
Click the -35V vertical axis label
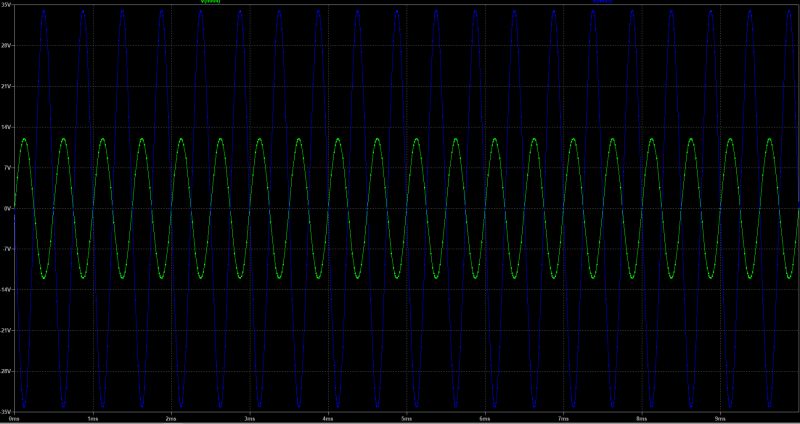pos(7,411)
